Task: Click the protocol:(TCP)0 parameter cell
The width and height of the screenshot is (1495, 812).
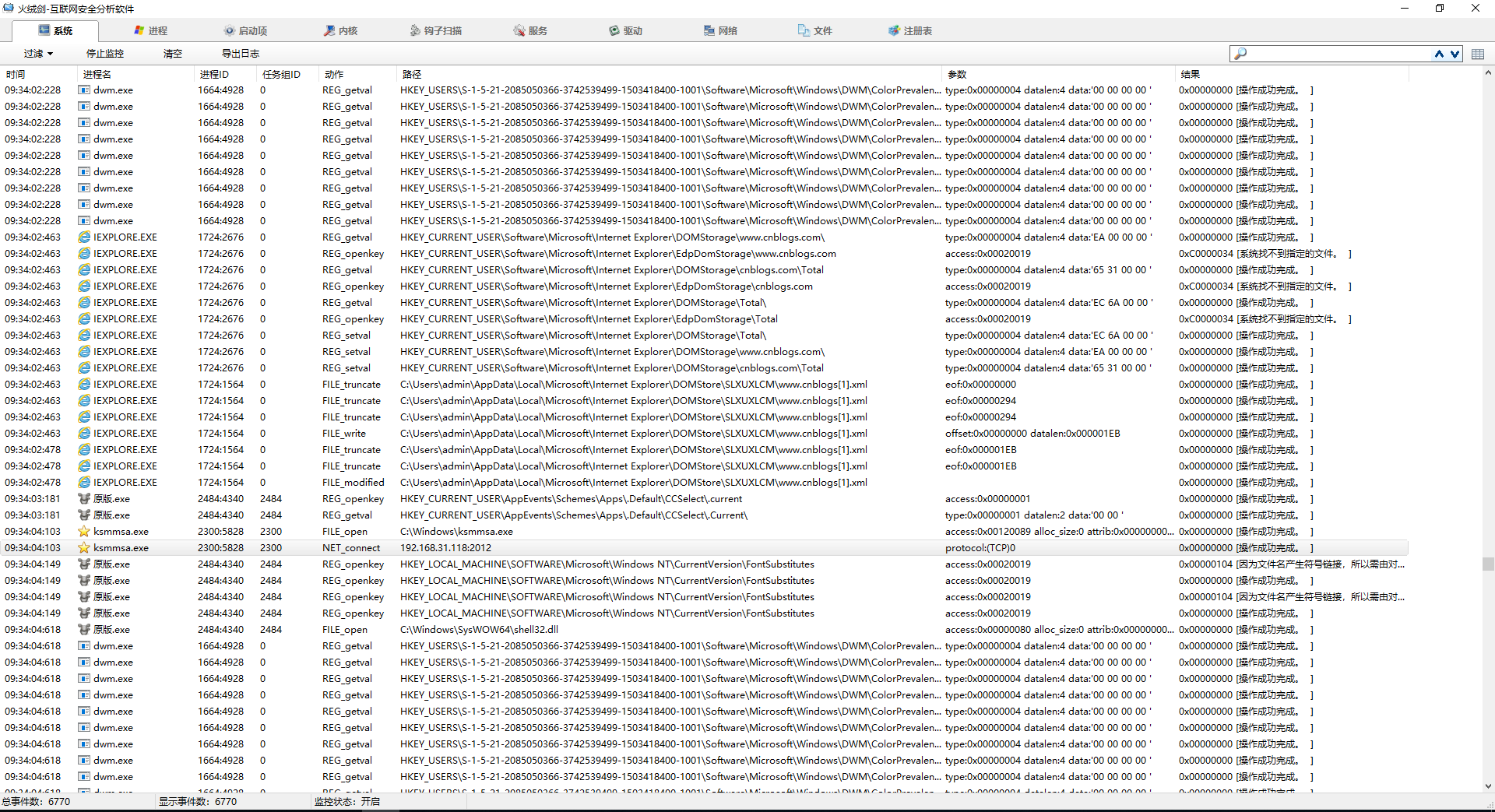Action: click(x=980, y=548)
